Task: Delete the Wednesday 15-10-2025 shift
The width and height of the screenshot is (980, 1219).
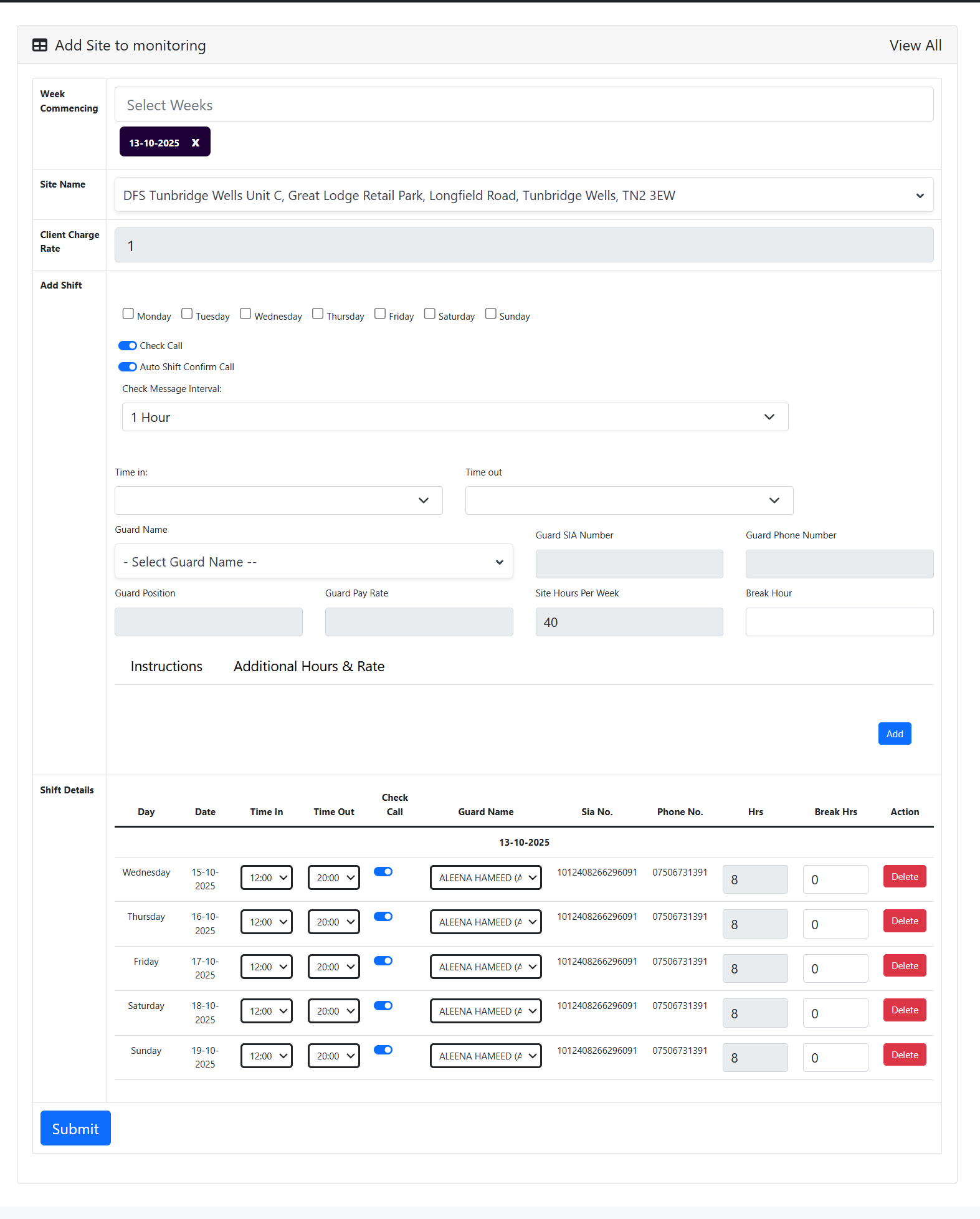Action: point(904,877)
